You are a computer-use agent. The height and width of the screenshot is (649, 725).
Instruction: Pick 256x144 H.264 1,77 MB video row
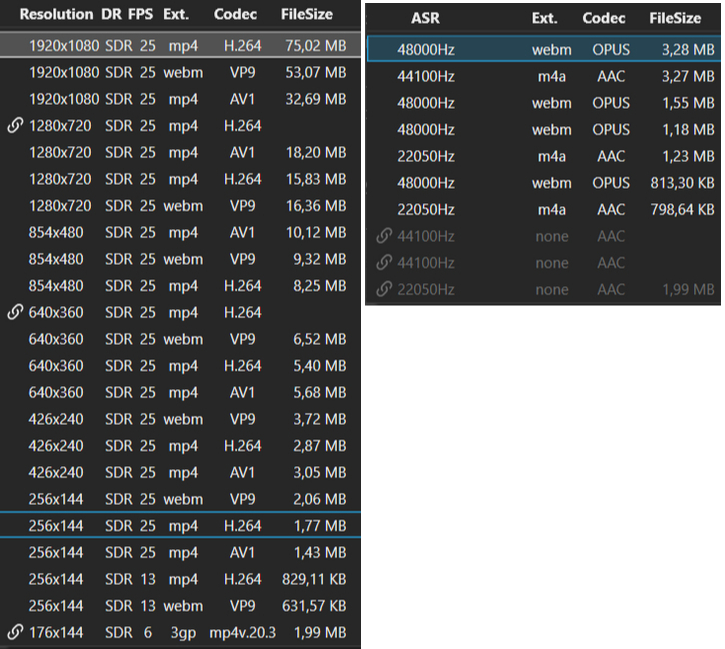pyautogui.click(x=180, y=526)
